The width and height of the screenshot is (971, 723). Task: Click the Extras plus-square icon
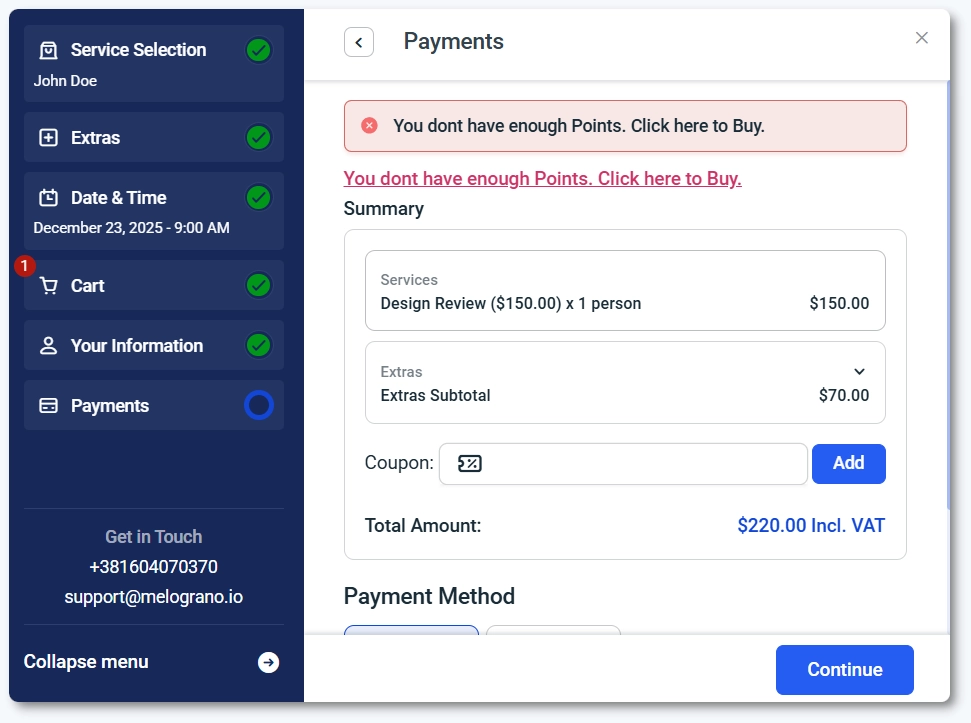tap(48, 138)
